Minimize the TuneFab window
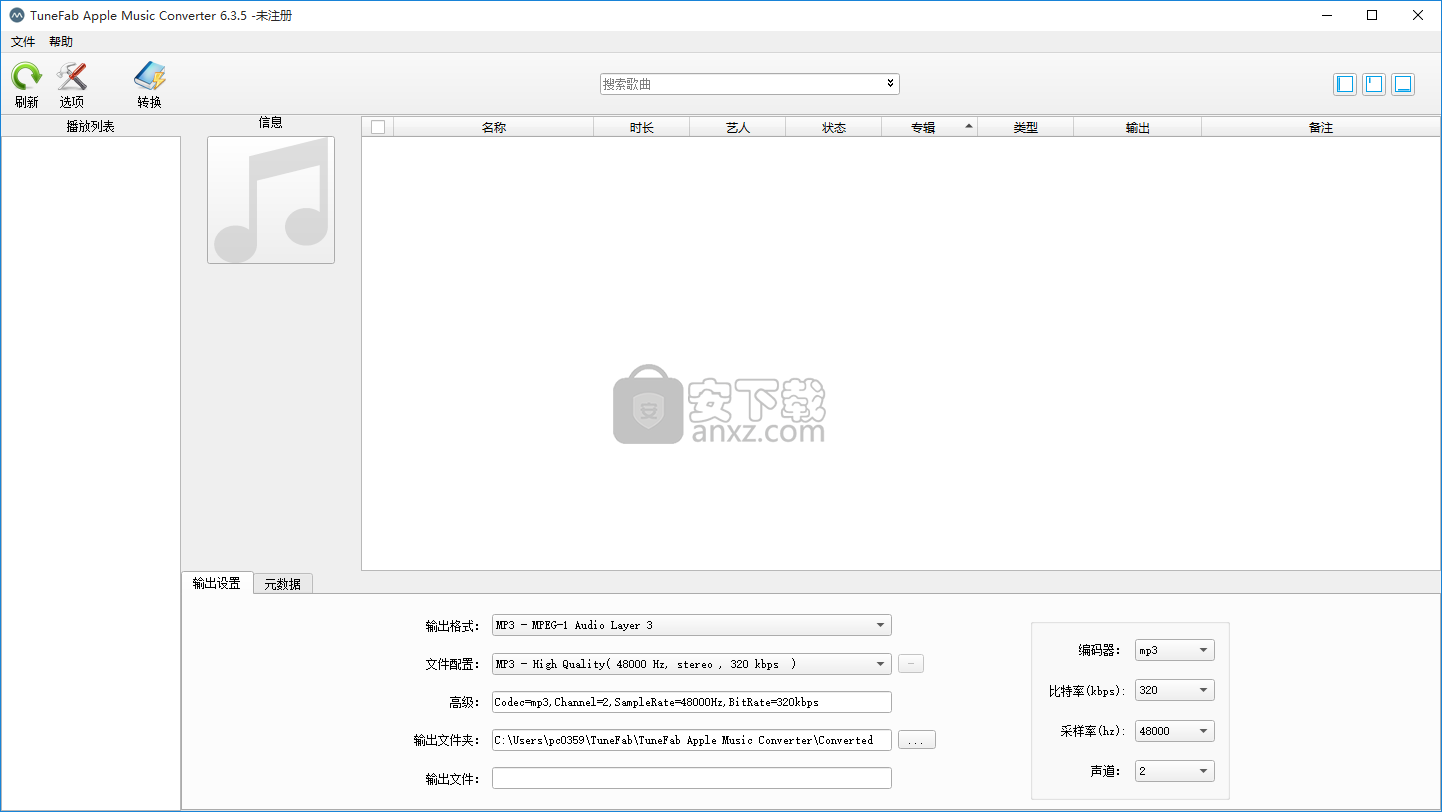 (x=1327, y=15)
